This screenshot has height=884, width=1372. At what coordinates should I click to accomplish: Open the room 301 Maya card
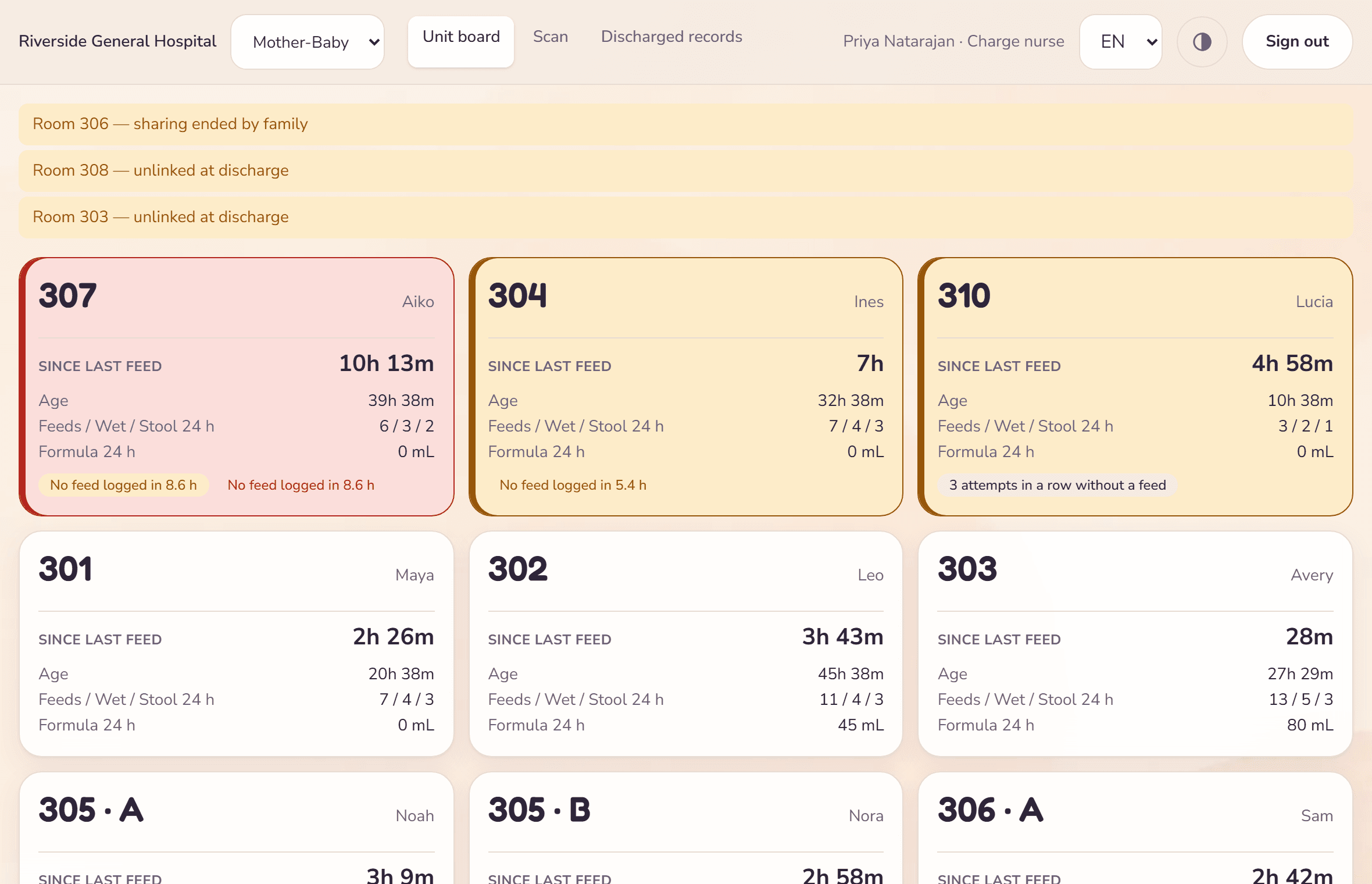pos(237,644)
